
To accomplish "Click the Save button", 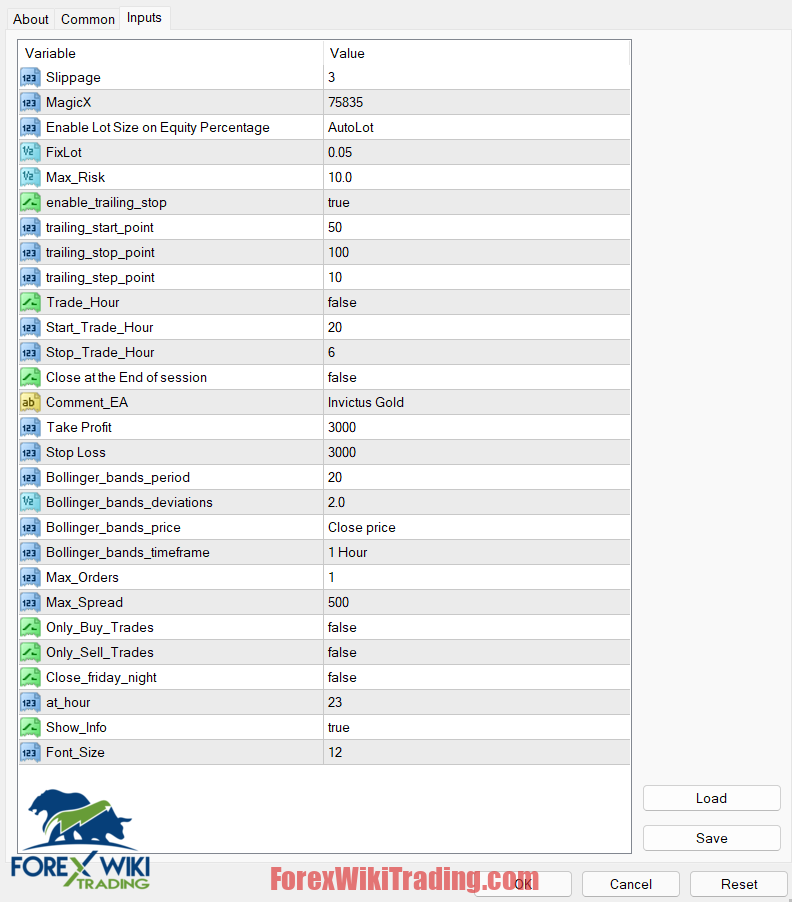I will tap(711, 839).
